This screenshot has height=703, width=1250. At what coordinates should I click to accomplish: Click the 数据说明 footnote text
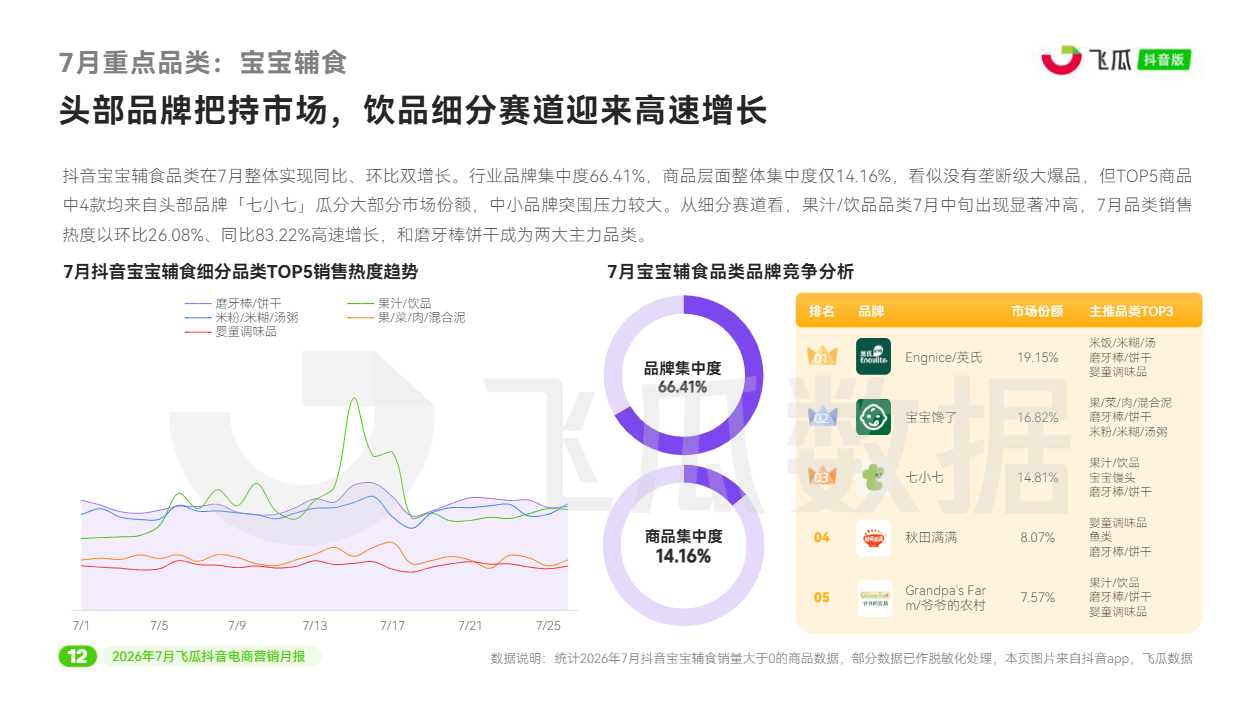coord(841,658)
